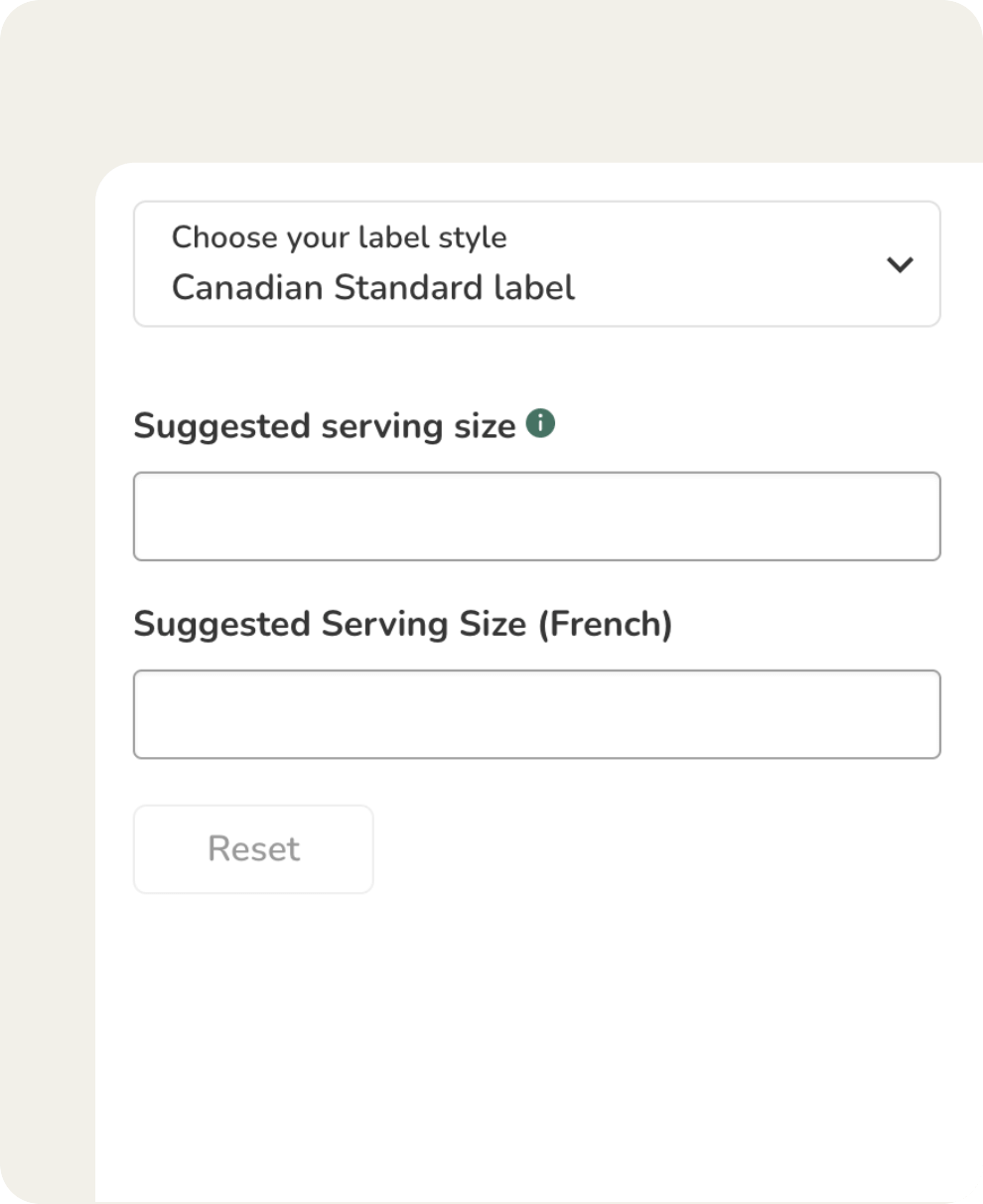Click into the Suggested Serving Size (French) field

pyautogui.click(x=536, y=714)
